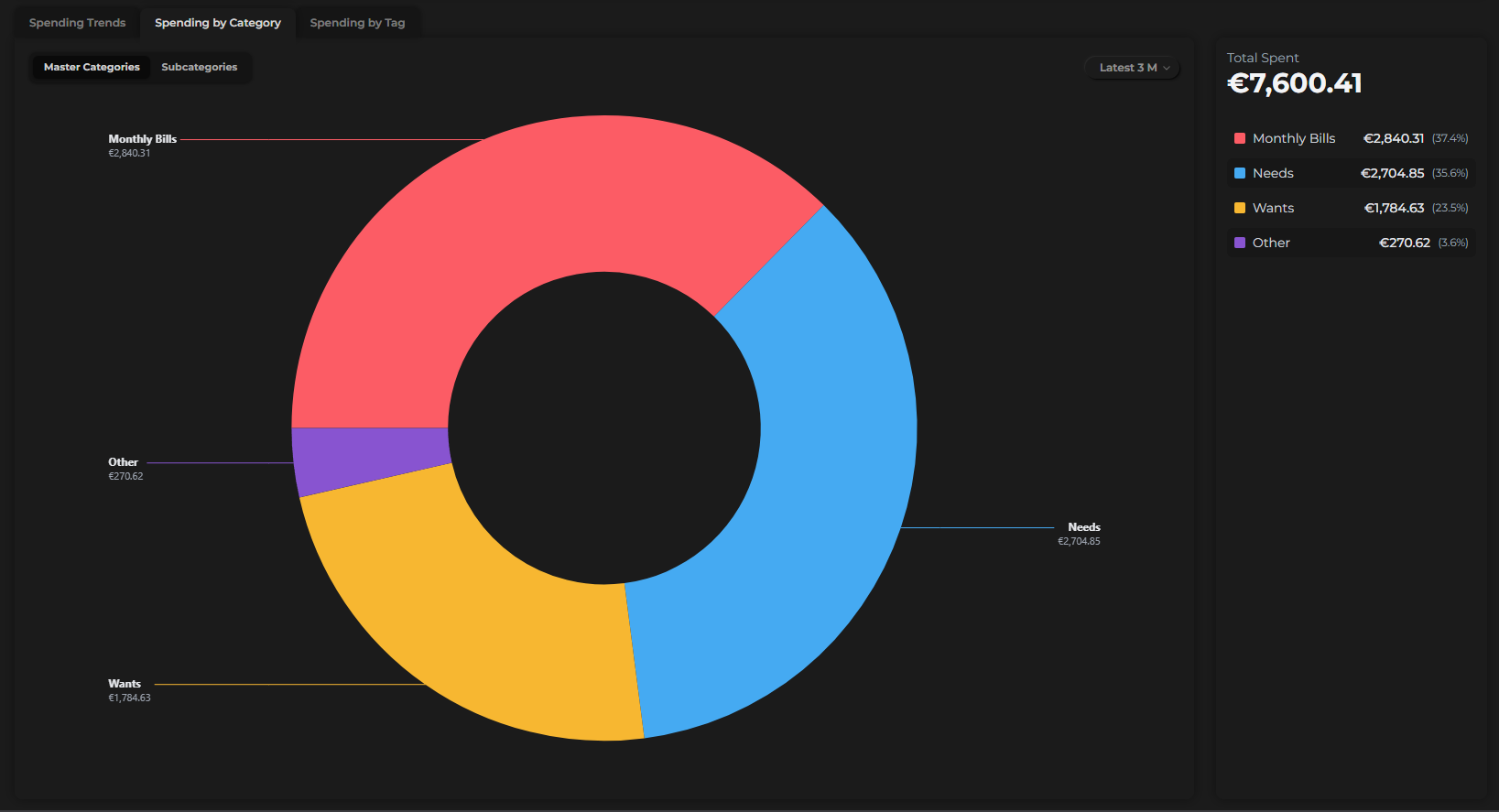Screen dimensions: 1499x812
Task: Click the 23.5% percentage value
Action: (1450, 208)
